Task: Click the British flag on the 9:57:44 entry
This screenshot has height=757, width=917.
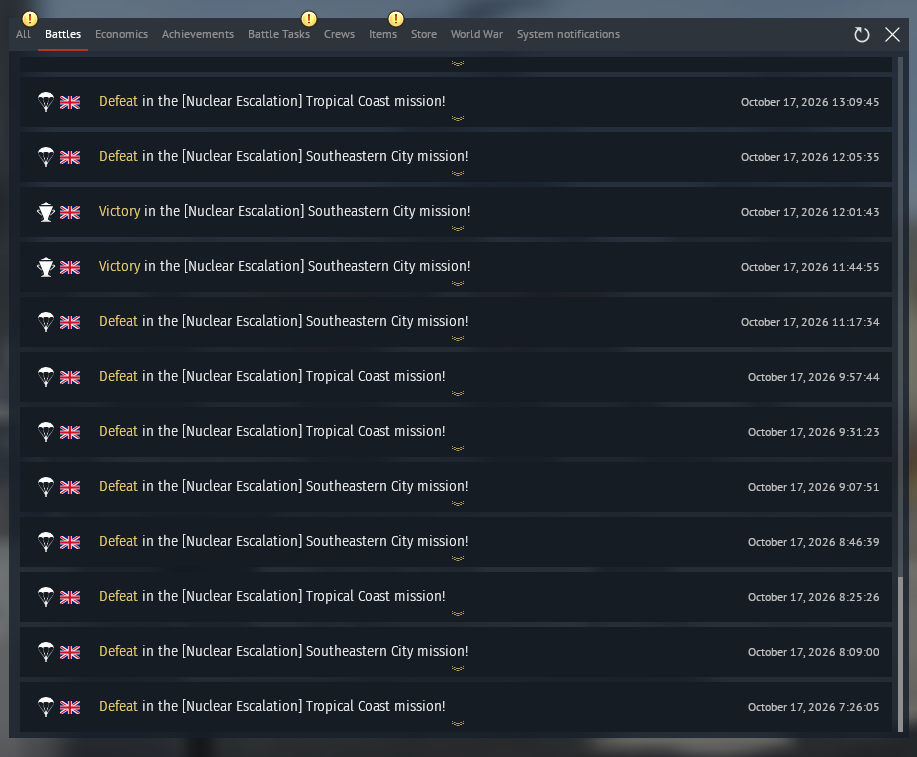Action: tap(70, 377)
